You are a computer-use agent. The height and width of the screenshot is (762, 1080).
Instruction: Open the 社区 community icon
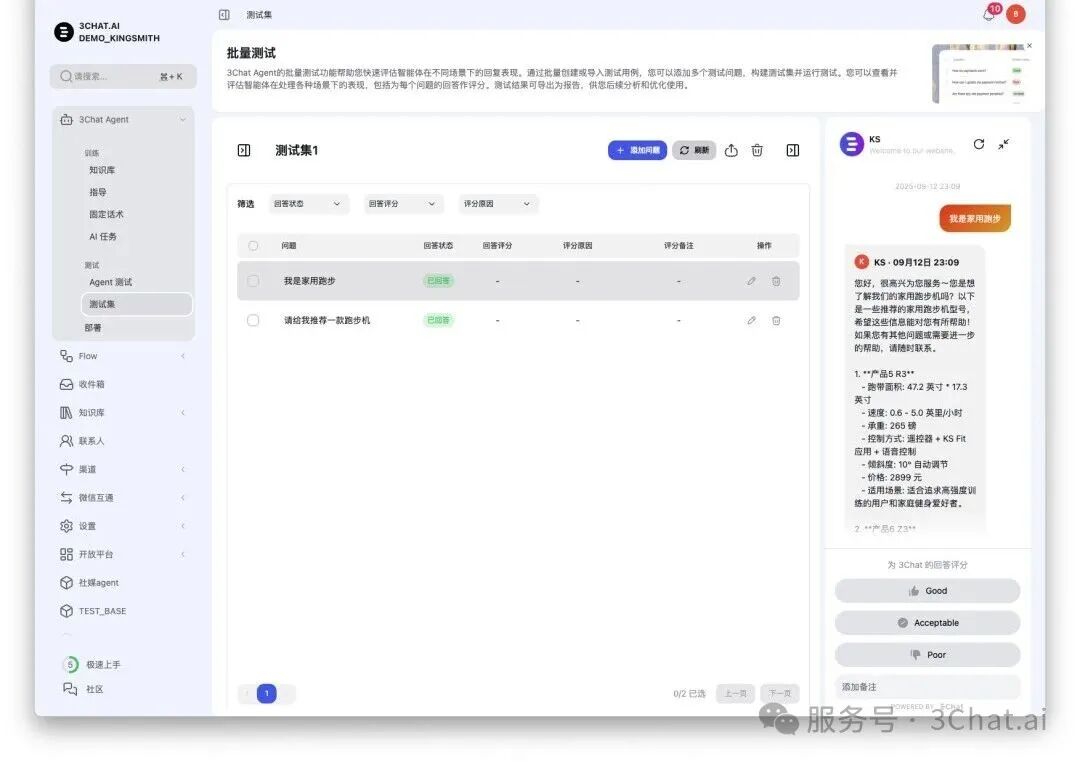pyautogui.click(x=70, y=689)
